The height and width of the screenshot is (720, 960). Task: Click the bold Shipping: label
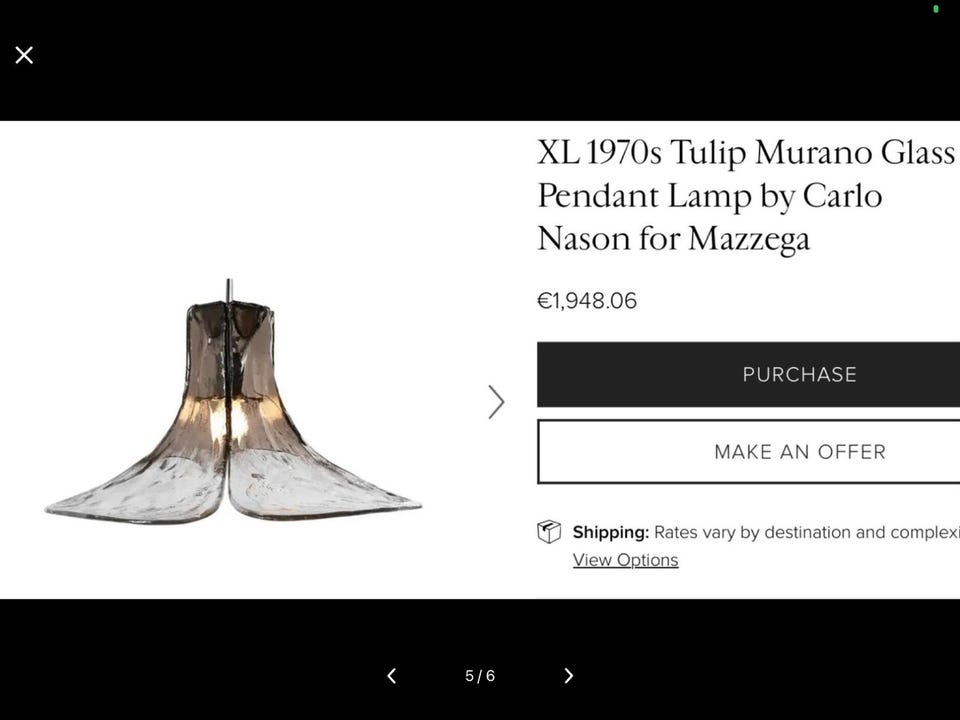click(610, 532)
